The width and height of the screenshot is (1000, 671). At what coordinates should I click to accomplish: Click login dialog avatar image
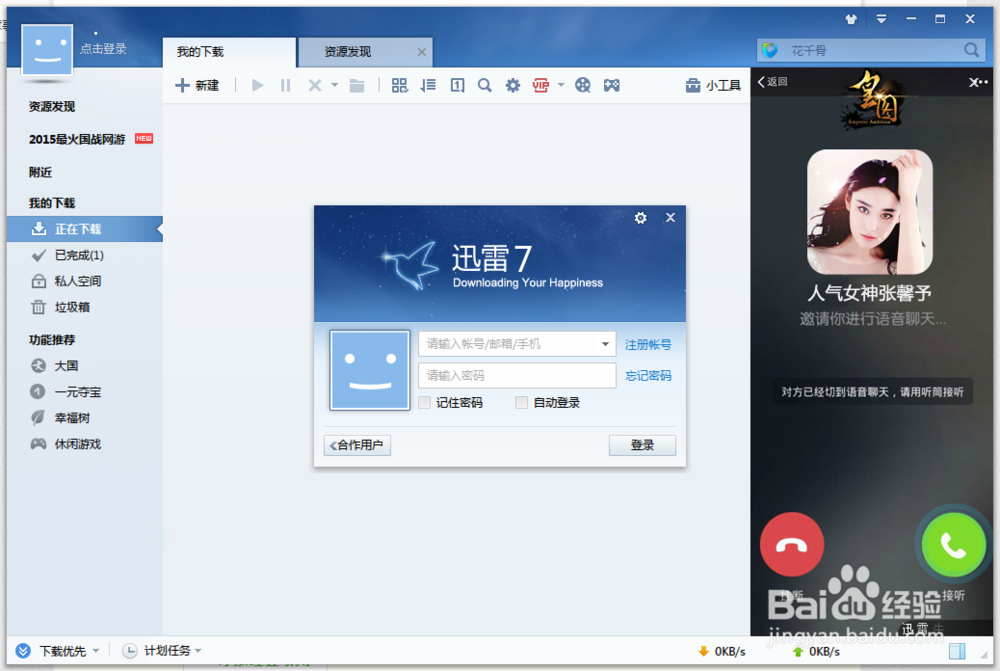click(370, 371)
